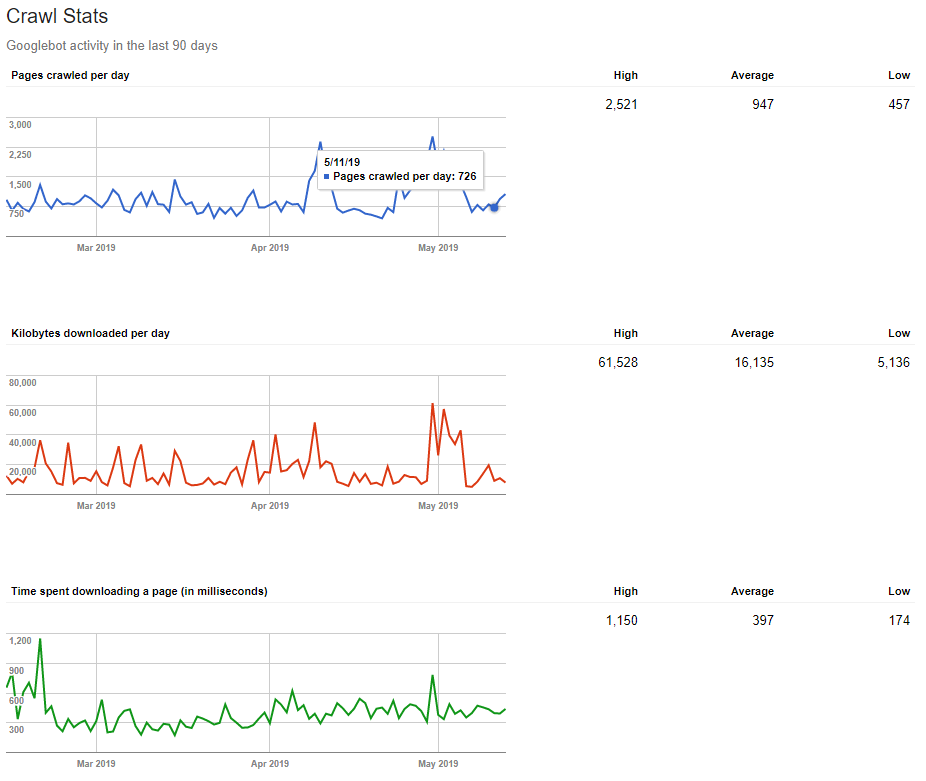The image size is (926, 781).
Task: Click the 5/11/19 tooltip date
Action: (342, 162)
